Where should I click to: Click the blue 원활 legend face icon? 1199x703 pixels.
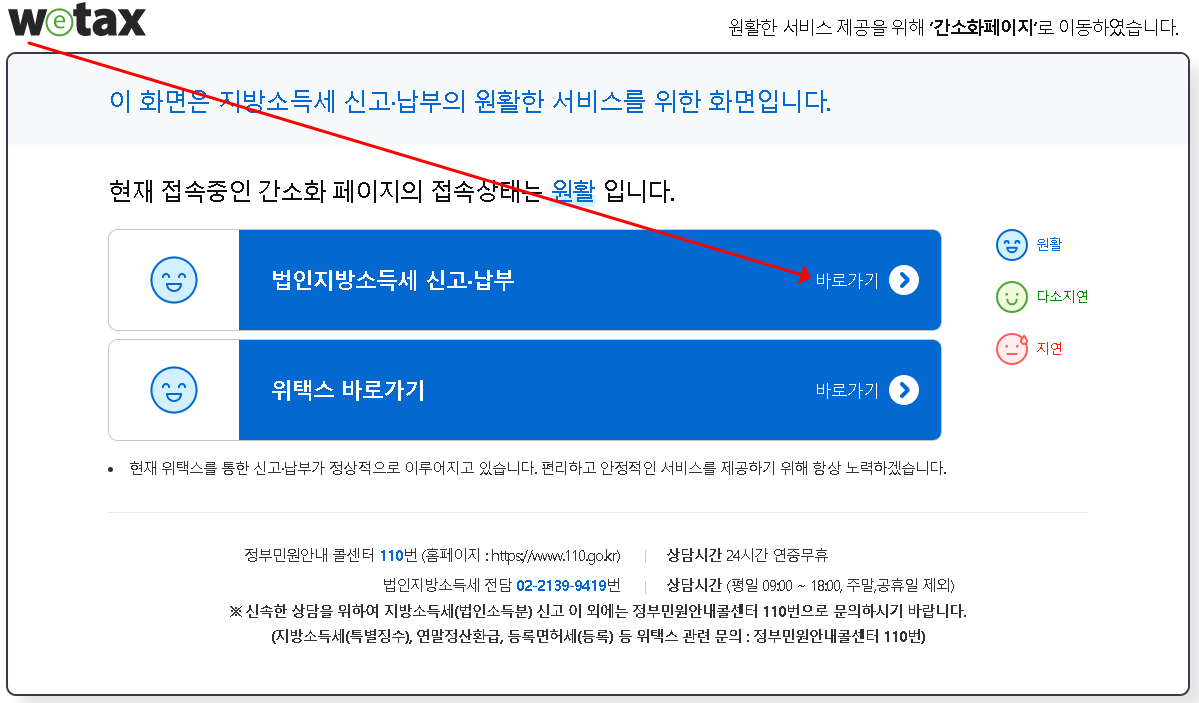coord(1012,246)
